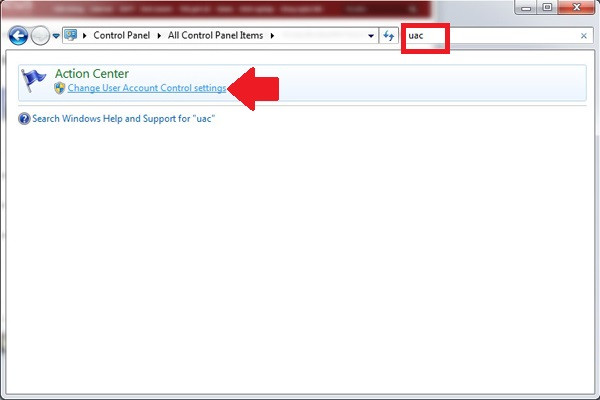This screenshot has height=400, width=600.
Task: Expand the root breadcrumb arrow before Control Panel
Action: (85, 36)
